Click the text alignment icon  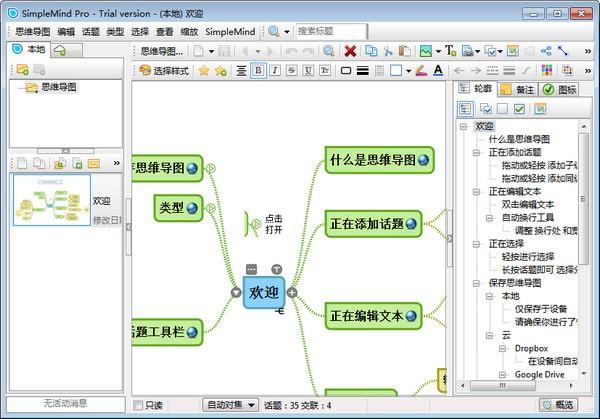(x=241, y=71)
